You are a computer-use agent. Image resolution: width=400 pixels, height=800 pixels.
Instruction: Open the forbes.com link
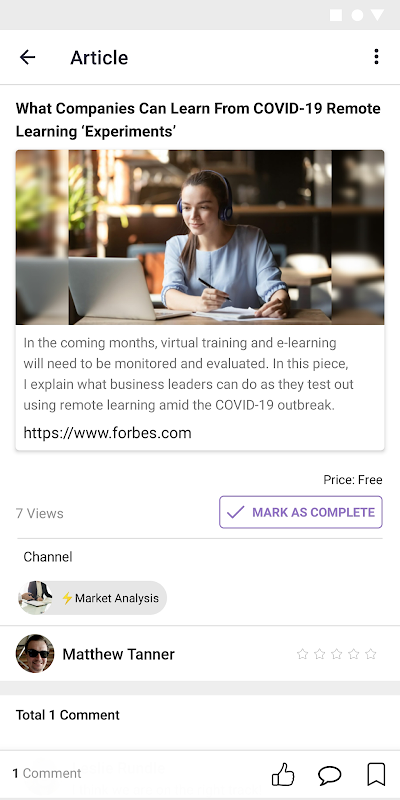pos(107,433)
